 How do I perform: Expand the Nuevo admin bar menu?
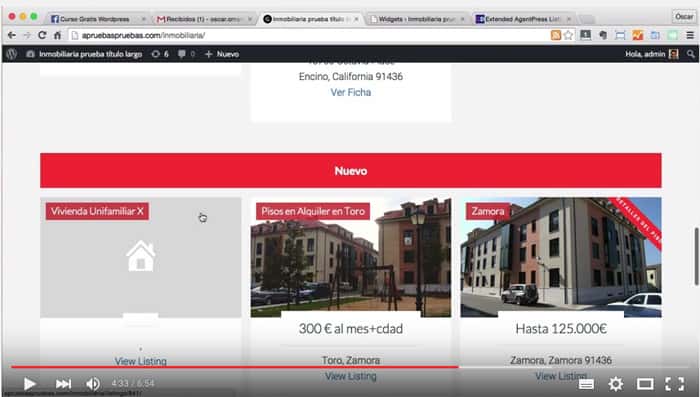[x=222, y=54]
